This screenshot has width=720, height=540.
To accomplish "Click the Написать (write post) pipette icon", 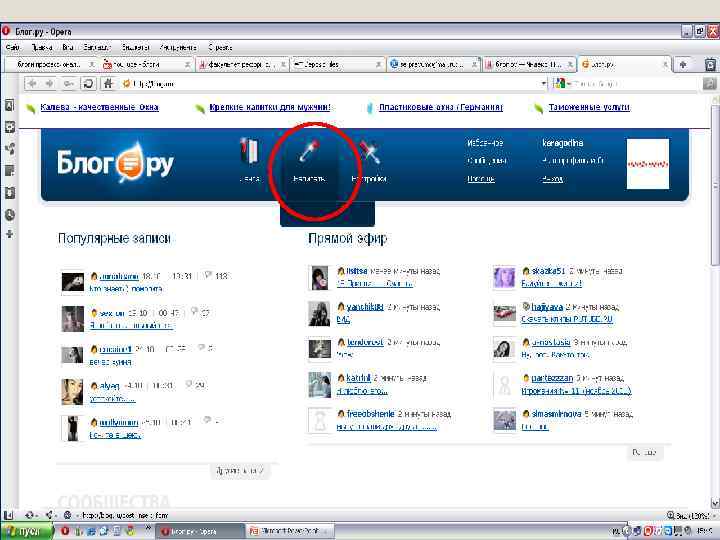I will pos(309,150).
